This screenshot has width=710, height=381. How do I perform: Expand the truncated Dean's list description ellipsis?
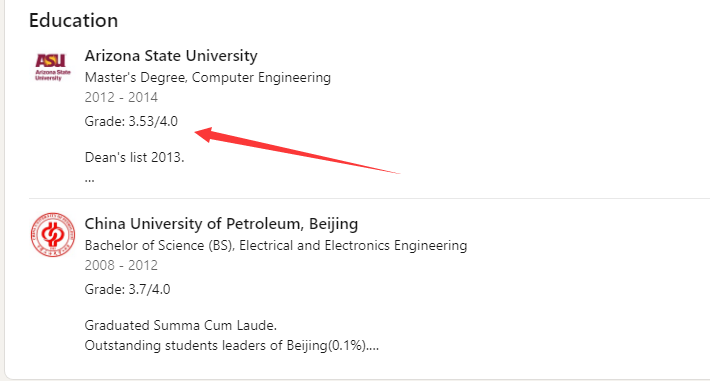(90, 179)
